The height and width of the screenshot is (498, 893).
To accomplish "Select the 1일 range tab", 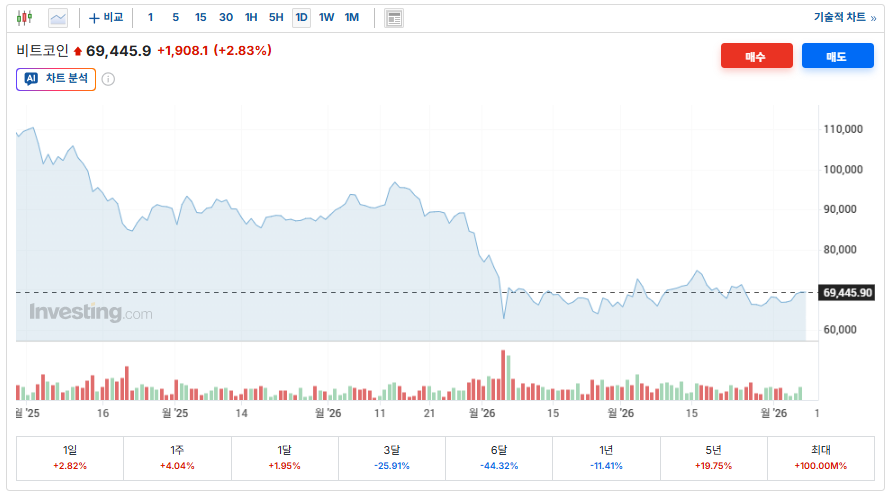I will (x=70, y=457).
